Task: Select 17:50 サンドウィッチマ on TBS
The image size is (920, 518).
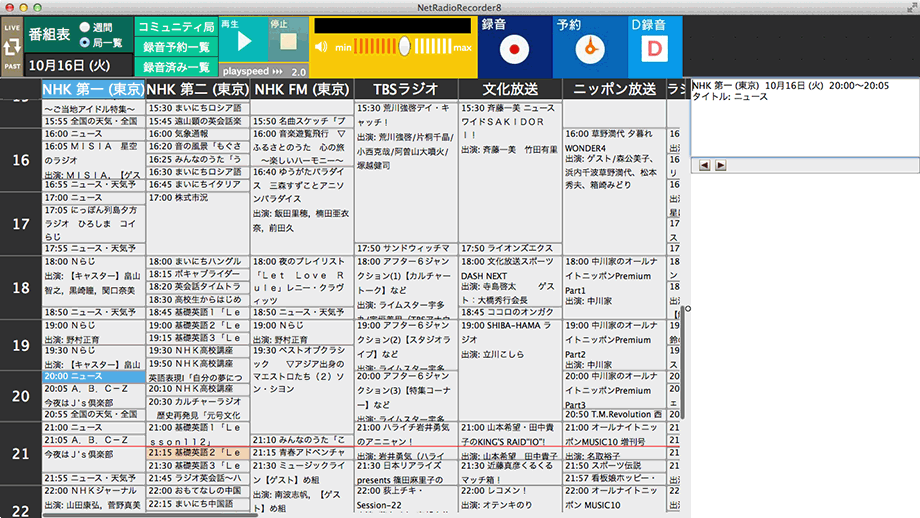Action: click(406, 249)
